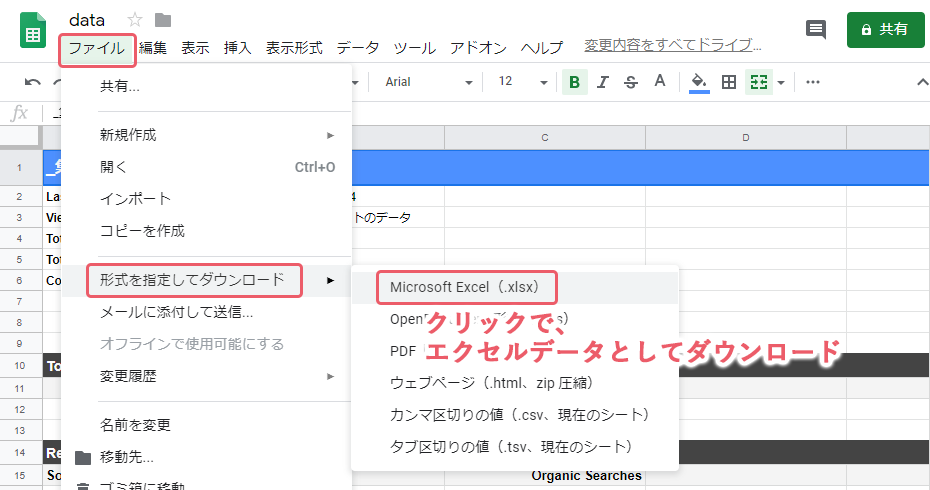Screen dimensions: 930x490
Task: Click the select-all corner box
Action: pos(20,138)
